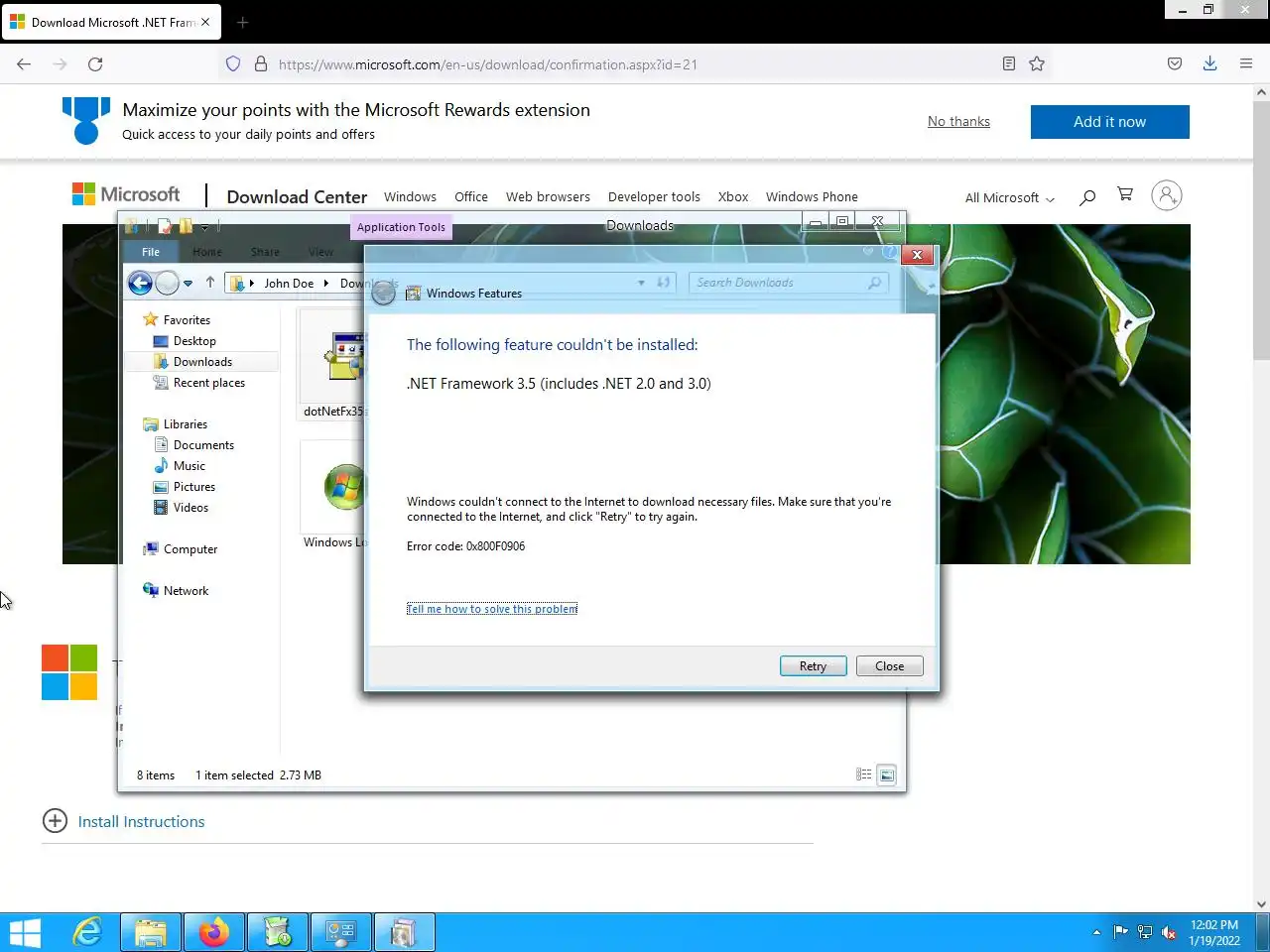Select the Application Tools tab
Screen dimensions: 1270x952
pyautogui.click(x=401, y=227)
